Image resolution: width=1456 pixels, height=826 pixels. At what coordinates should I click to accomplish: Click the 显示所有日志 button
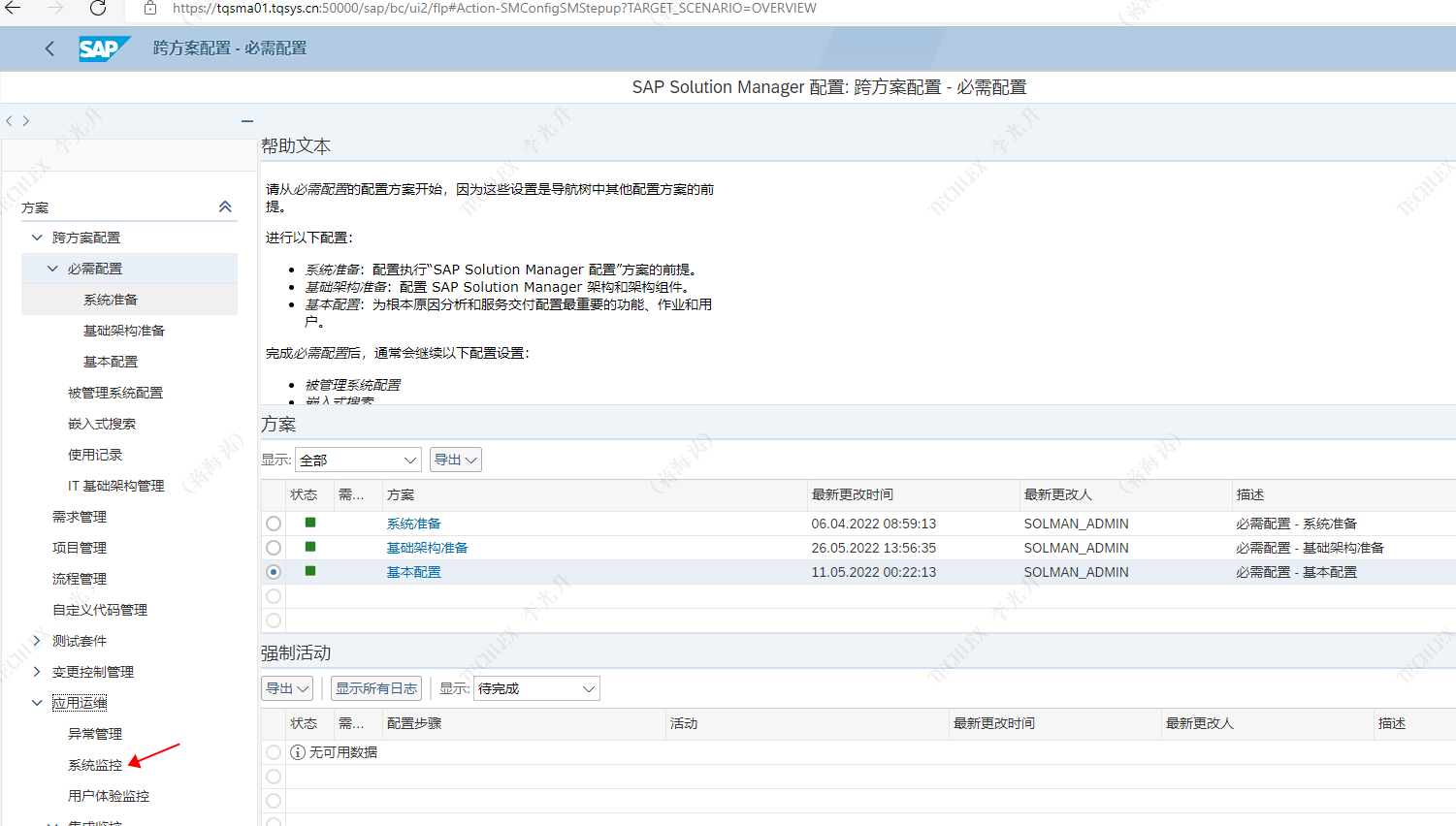(x=376, y=688)
